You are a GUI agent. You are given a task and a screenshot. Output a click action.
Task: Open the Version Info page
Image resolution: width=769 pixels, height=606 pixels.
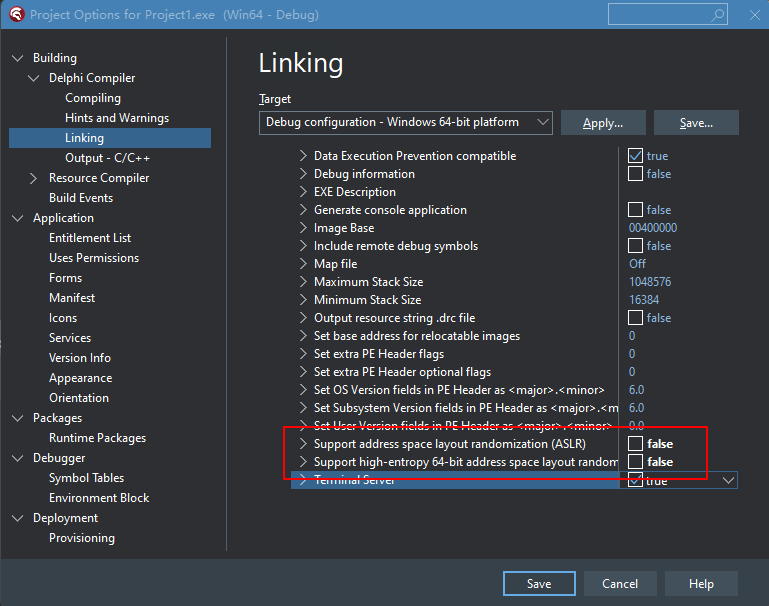tap(80, 358)
